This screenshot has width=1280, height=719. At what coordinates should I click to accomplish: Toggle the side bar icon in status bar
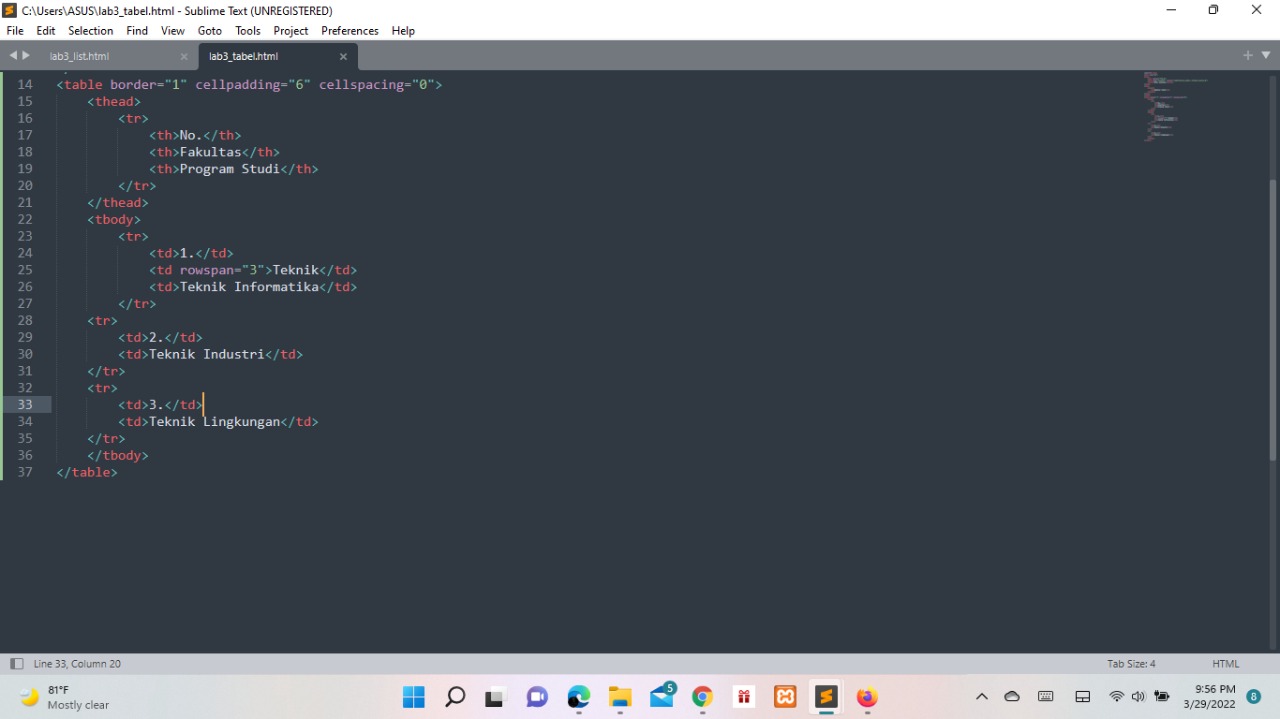pos(16,664)
